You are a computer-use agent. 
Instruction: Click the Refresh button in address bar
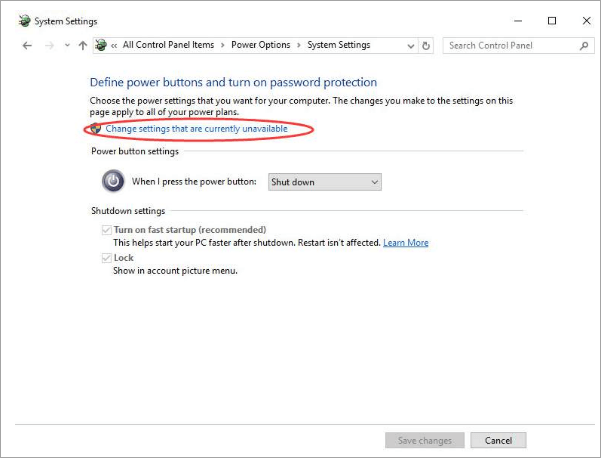tap(427, 45)
